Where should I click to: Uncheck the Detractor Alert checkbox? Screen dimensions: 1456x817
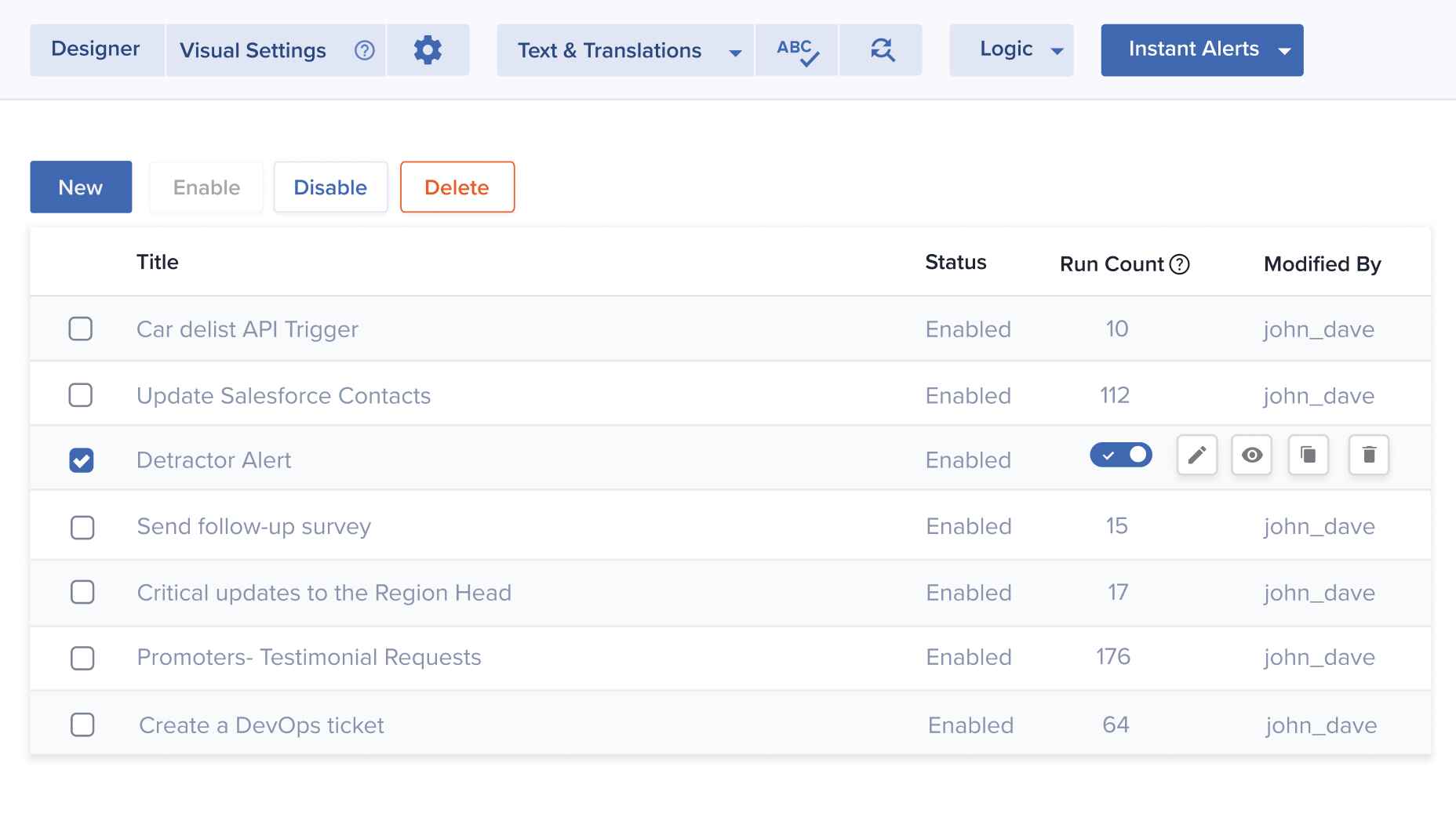(x=82, y=460)
